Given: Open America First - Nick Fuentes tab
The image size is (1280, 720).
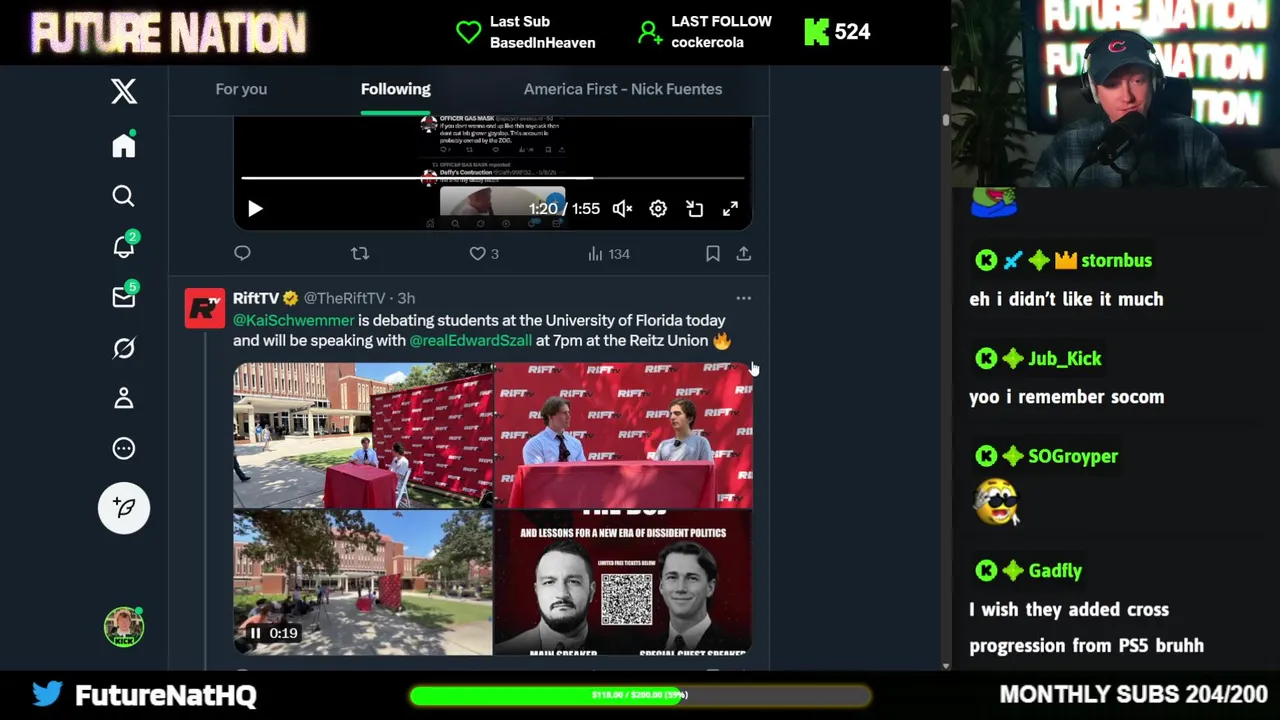Looking at the screenshot, I should click(623, 89).
